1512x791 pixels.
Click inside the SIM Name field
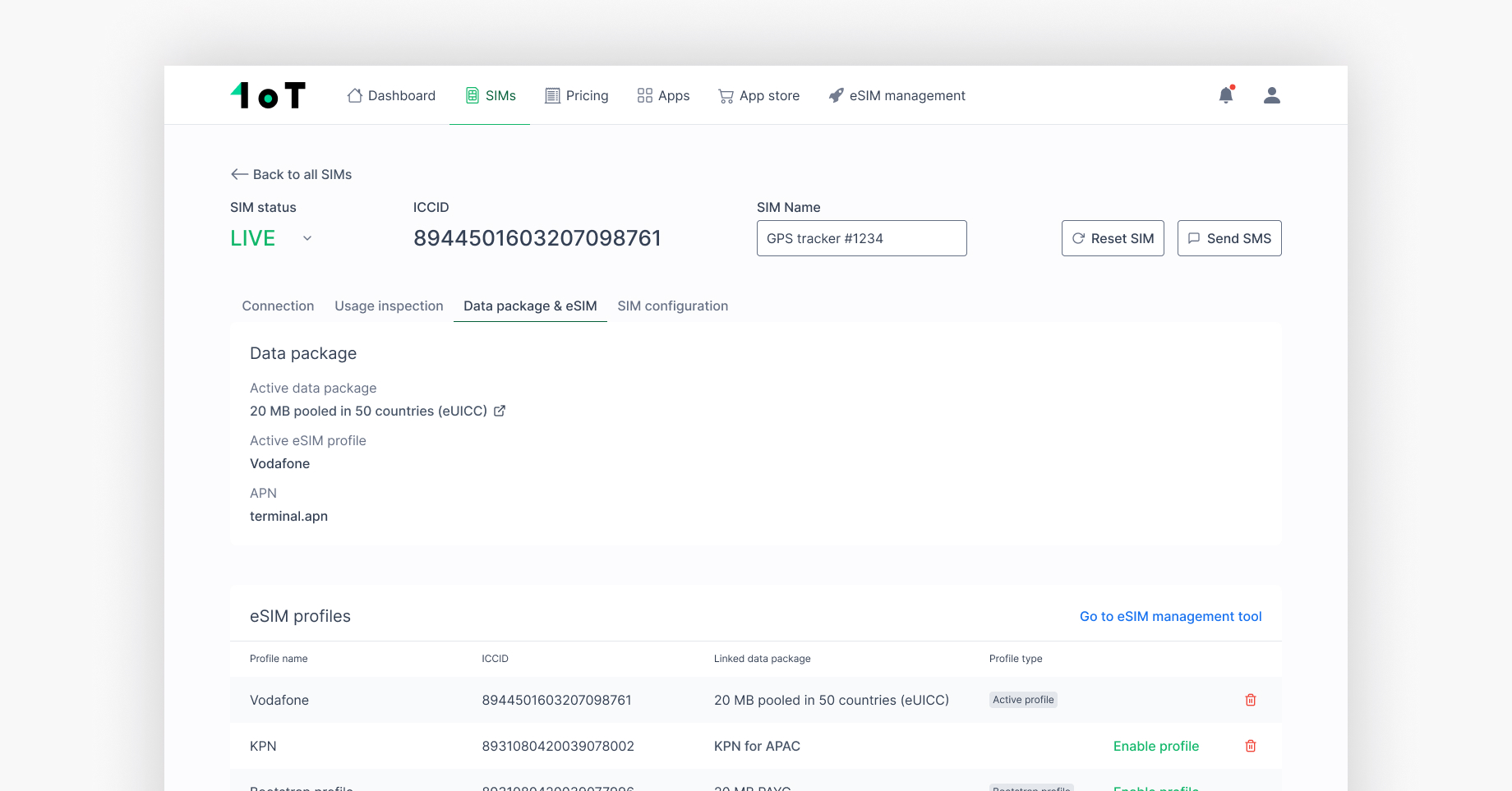pos(861,238)
